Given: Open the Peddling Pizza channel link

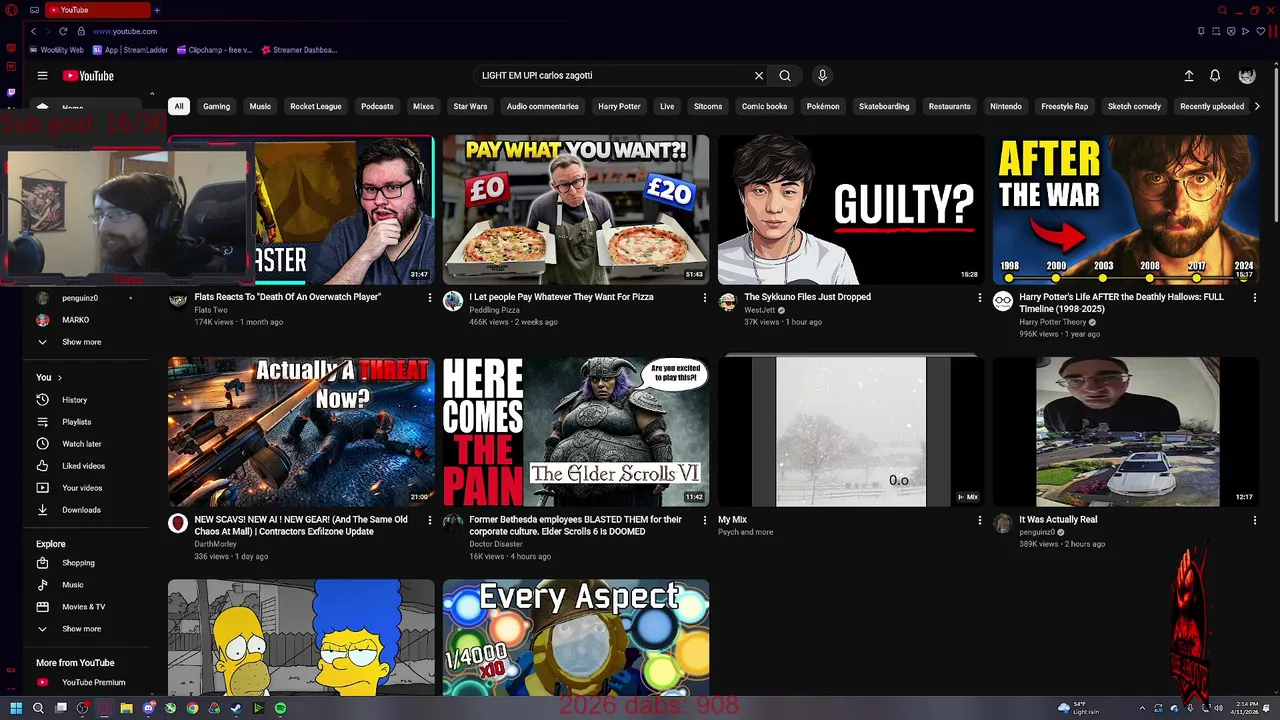Looking at the screenshot, I should (x=494, y=310).
